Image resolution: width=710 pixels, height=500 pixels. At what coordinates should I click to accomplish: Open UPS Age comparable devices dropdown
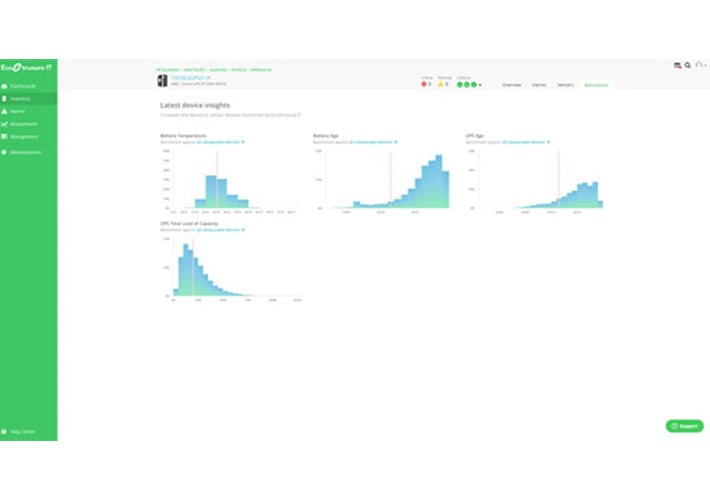coord(525,142)
